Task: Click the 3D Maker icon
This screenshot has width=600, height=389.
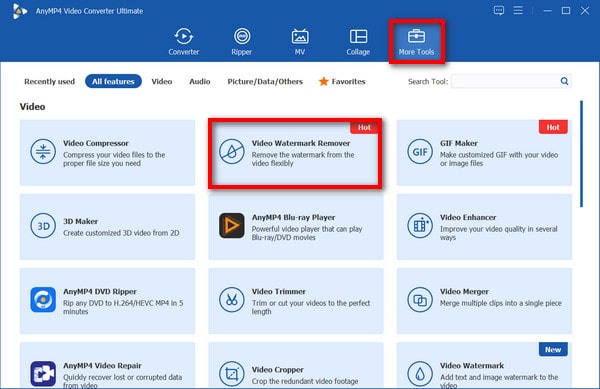Action: 43,226
